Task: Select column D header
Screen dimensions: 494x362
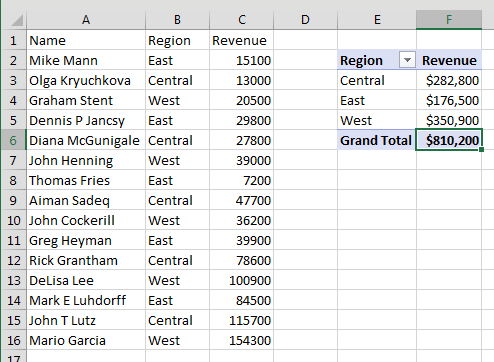Action: (x=305, y=20)
